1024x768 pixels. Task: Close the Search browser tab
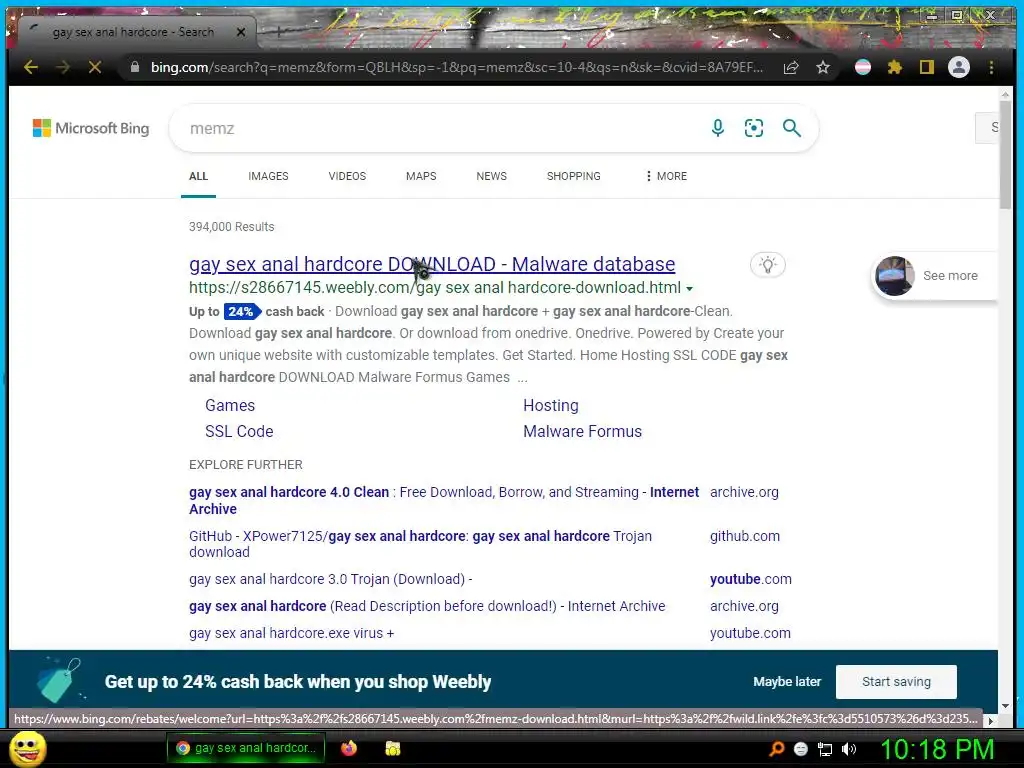241,32
